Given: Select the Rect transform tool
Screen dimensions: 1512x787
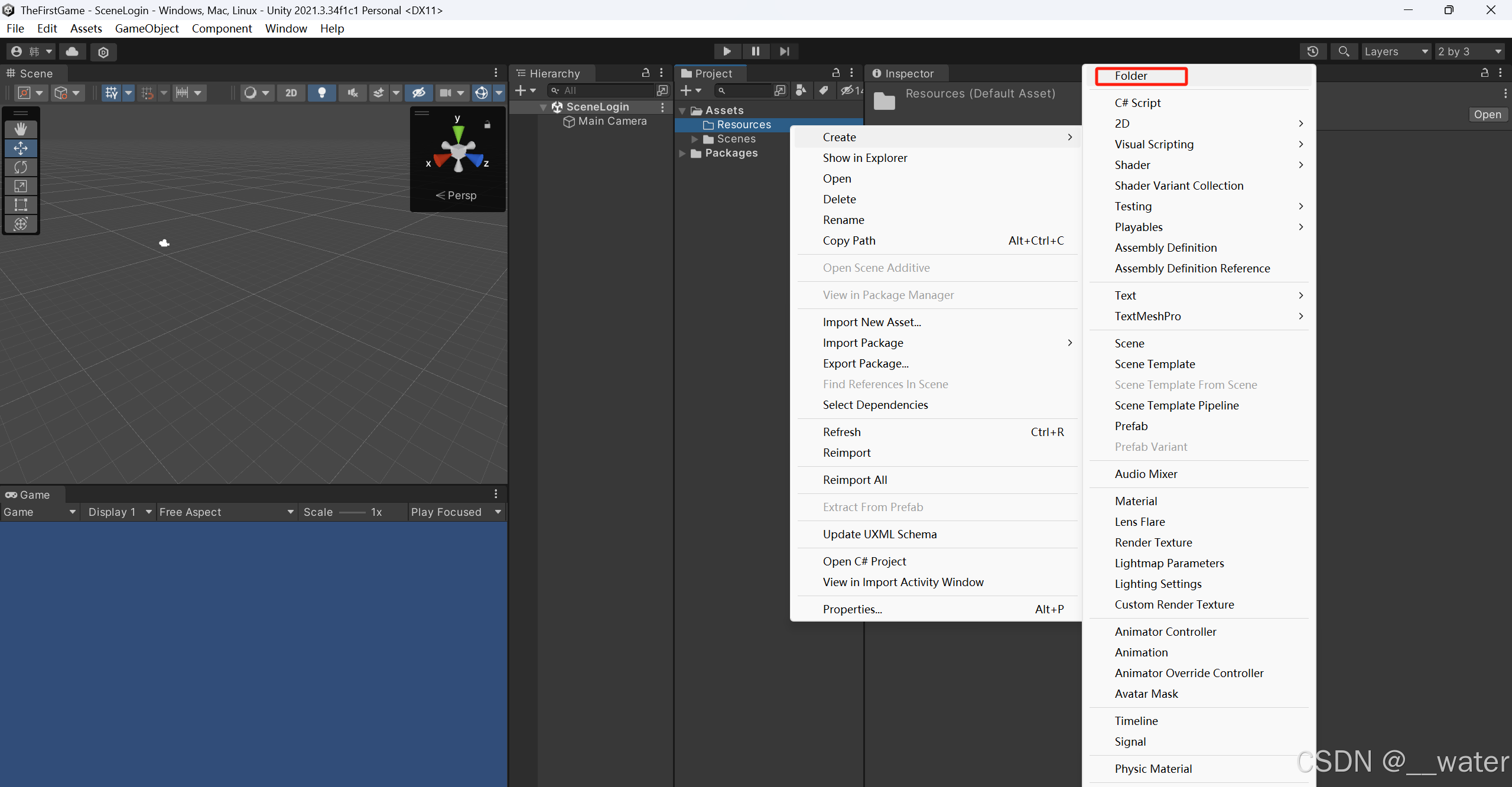Looking at the screenshot, I should coord(21,205).
